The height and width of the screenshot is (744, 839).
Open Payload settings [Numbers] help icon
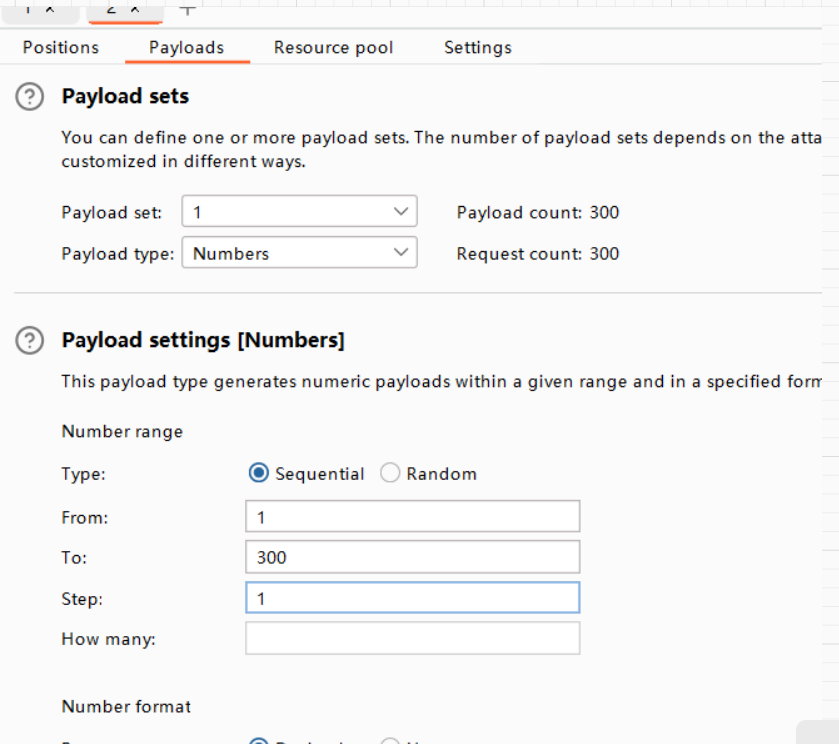[x=29, y=340]
